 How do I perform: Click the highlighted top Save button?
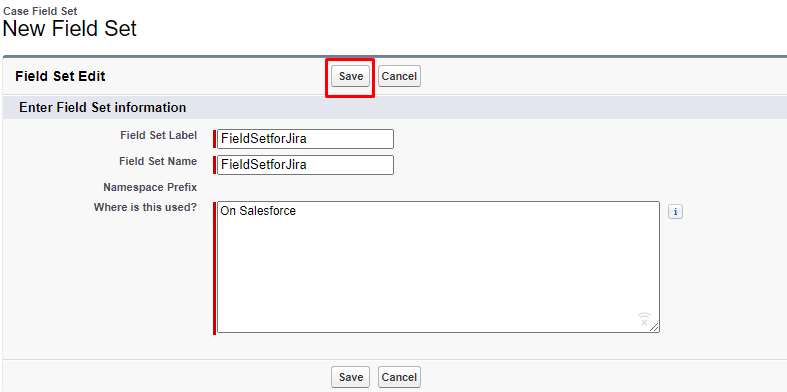coord(350,76)
